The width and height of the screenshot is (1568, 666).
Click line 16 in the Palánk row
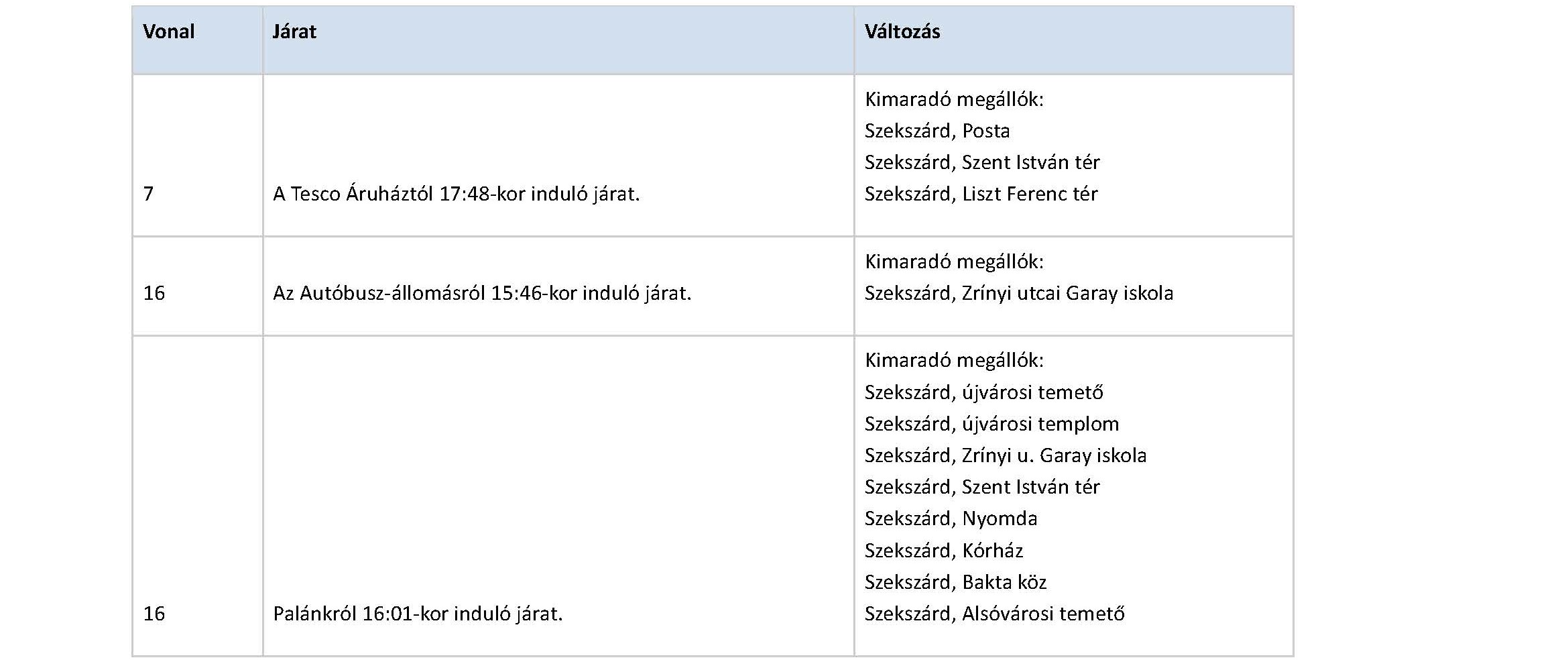[x=154, y=614]
